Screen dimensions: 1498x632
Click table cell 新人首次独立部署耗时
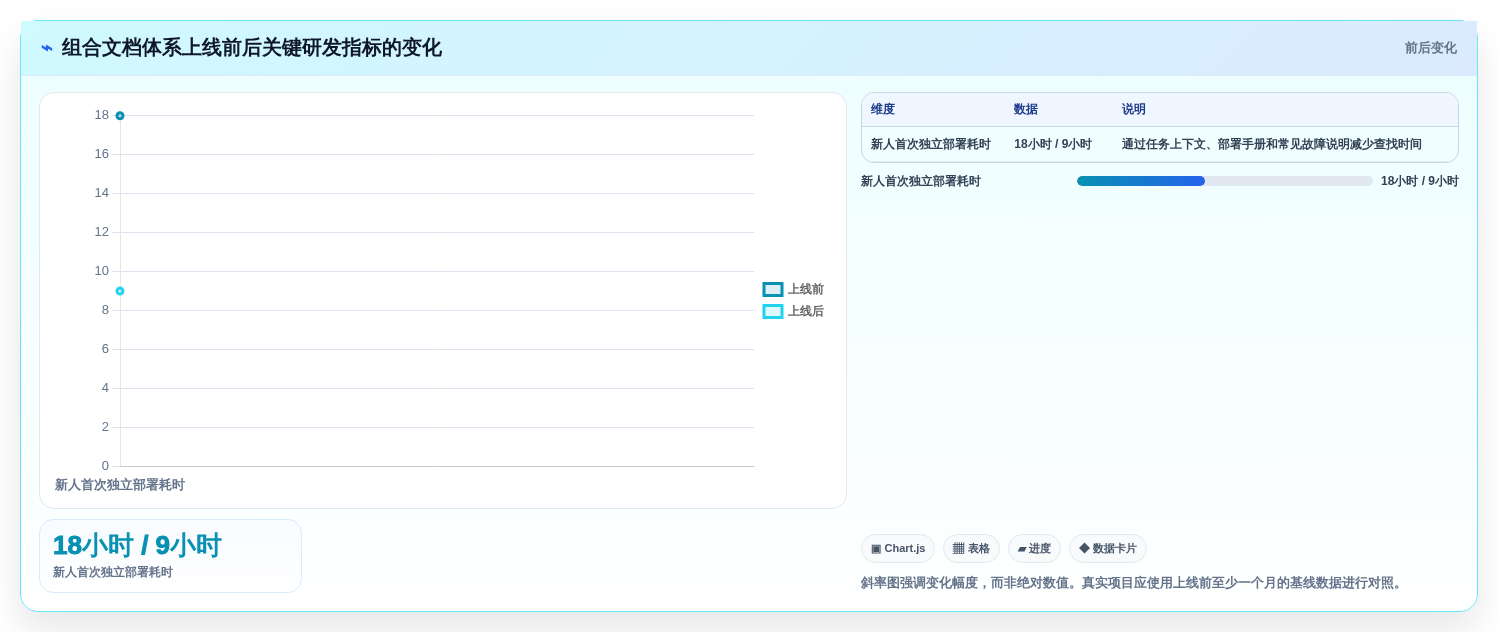931,144
